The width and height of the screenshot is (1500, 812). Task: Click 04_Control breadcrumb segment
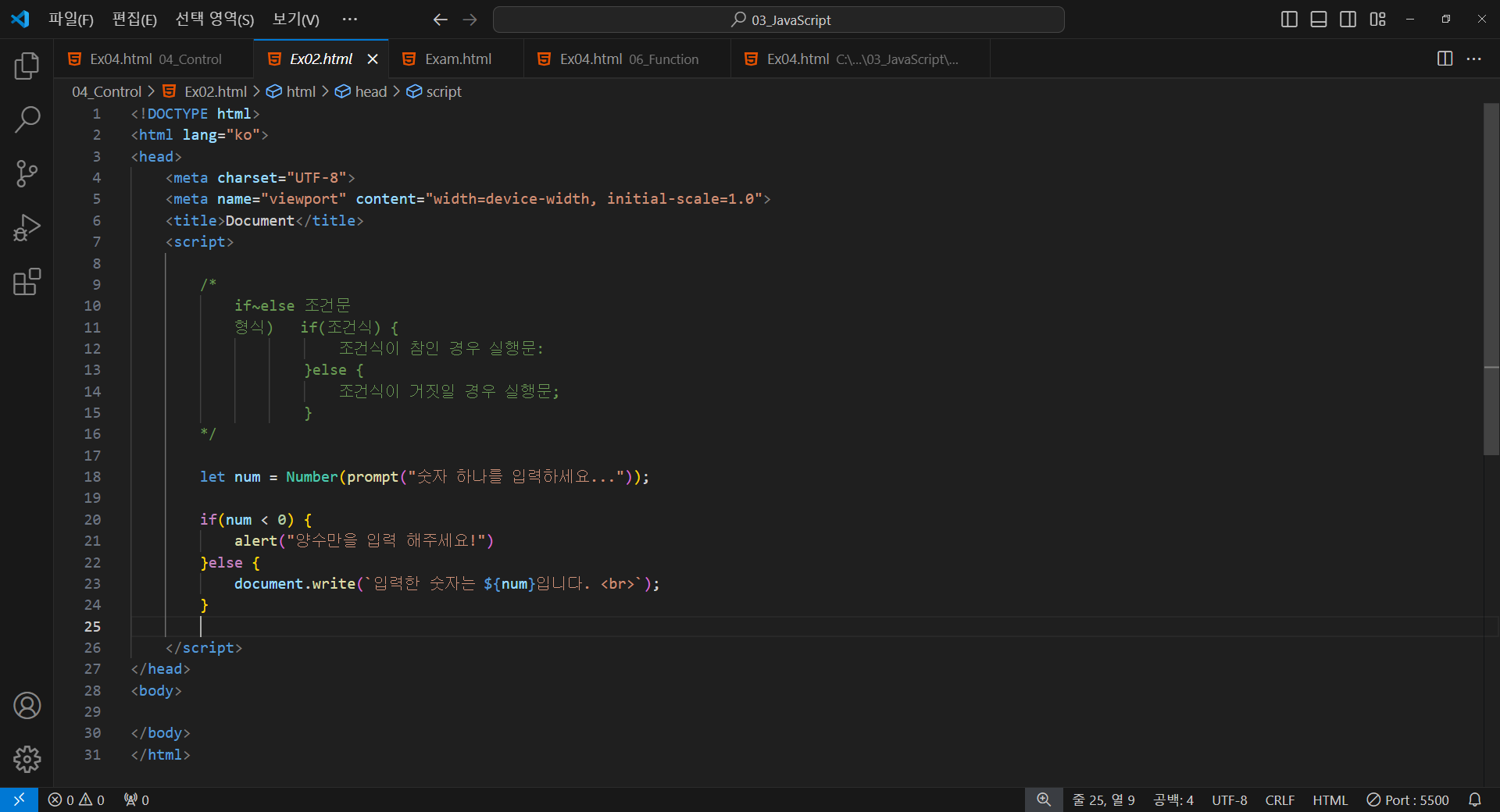(107, 91)
